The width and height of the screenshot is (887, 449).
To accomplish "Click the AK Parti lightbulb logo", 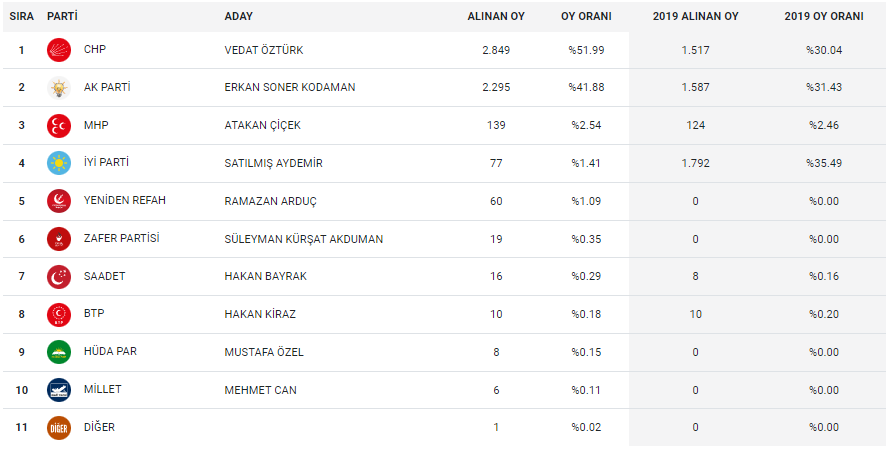I will click(x=59, y=88).
